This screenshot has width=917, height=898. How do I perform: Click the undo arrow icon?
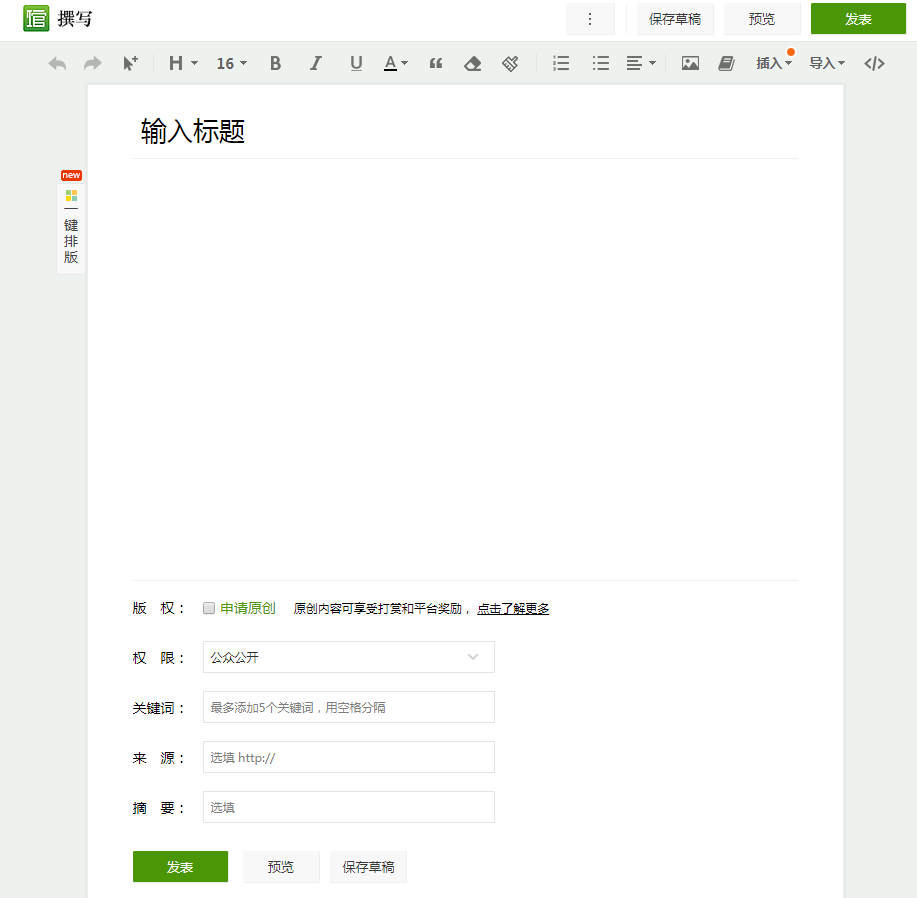(x=57, y=63)
